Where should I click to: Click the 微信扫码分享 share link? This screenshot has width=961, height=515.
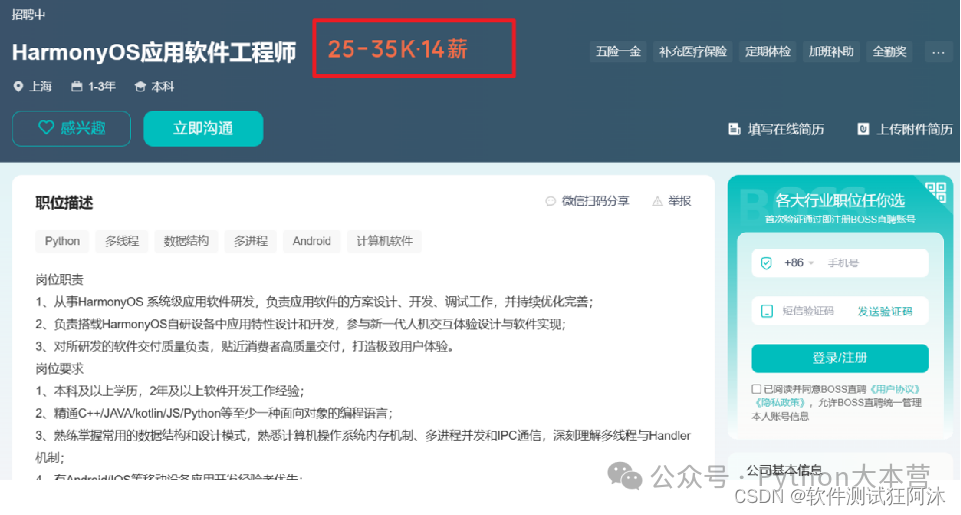pyautogui.click(x=596, y=201)
